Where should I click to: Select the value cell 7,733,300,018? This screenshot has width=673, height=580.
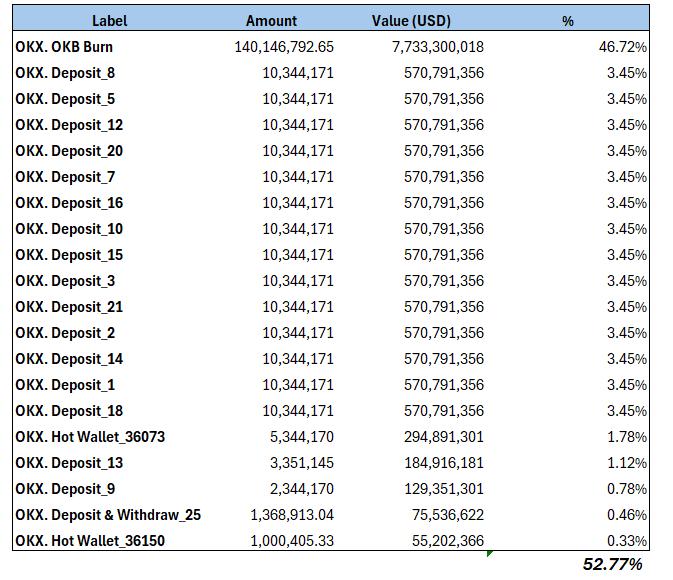pos(437,47)
